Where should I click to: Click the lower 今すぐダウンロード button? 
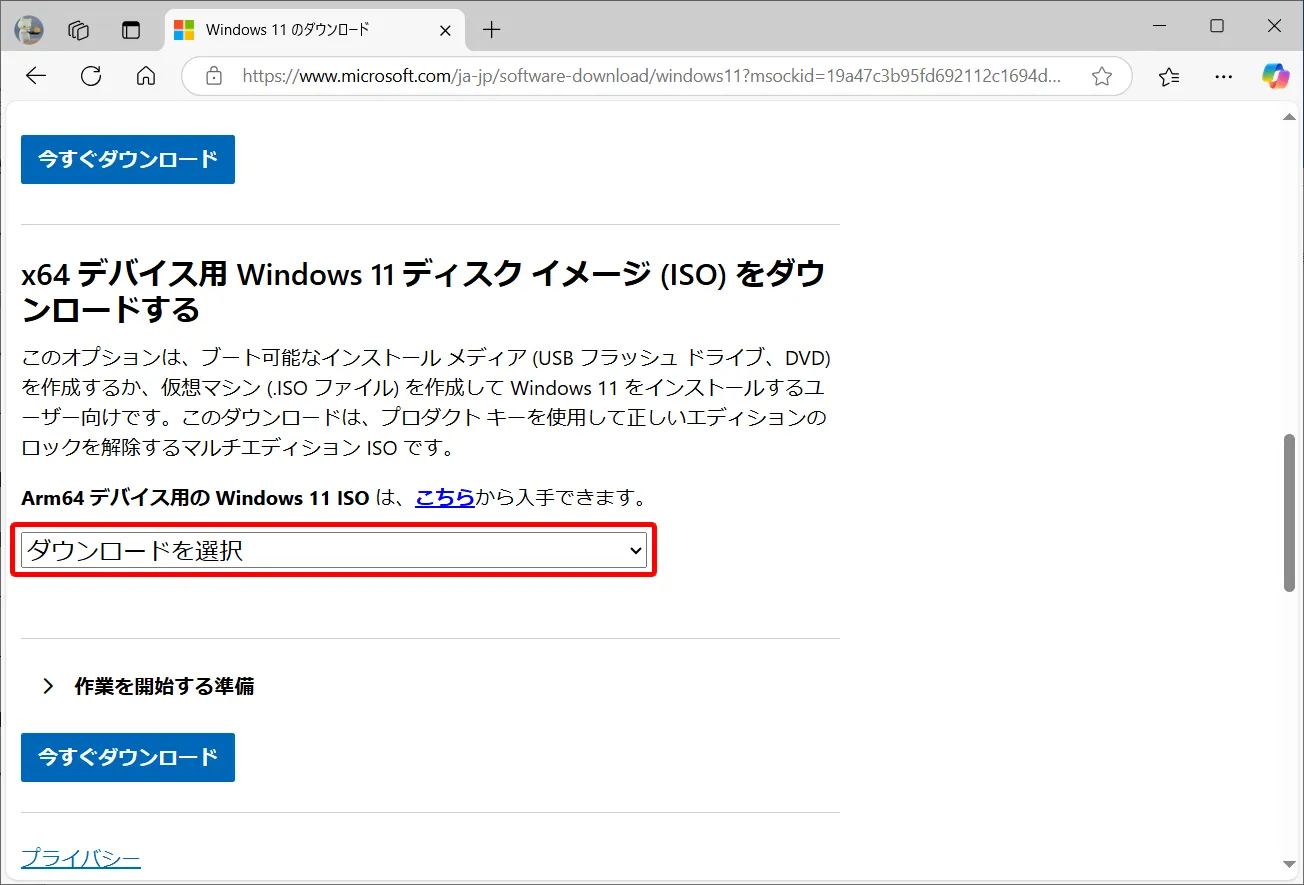[128, 757]
